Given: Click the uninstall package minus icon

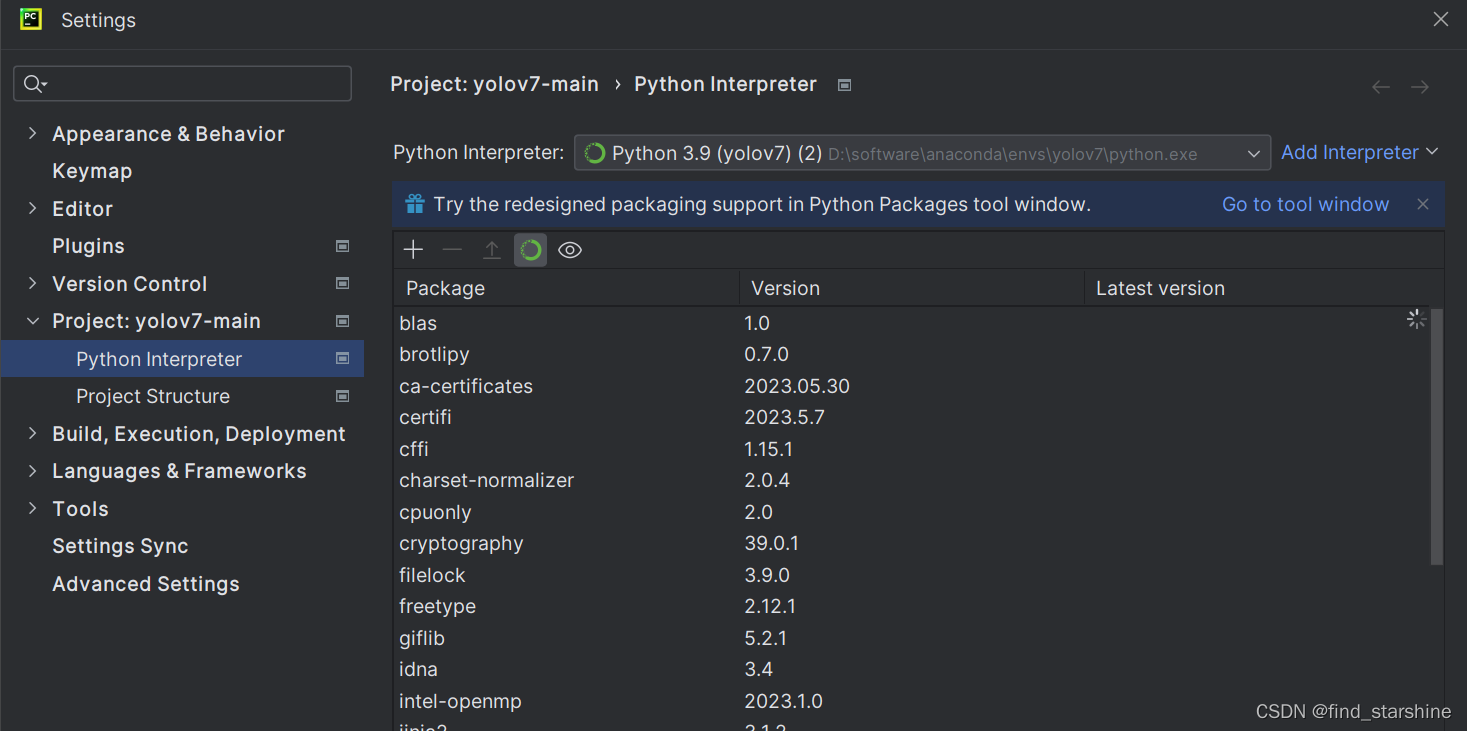Looking at the screenshot, I should tap(452, 249).
